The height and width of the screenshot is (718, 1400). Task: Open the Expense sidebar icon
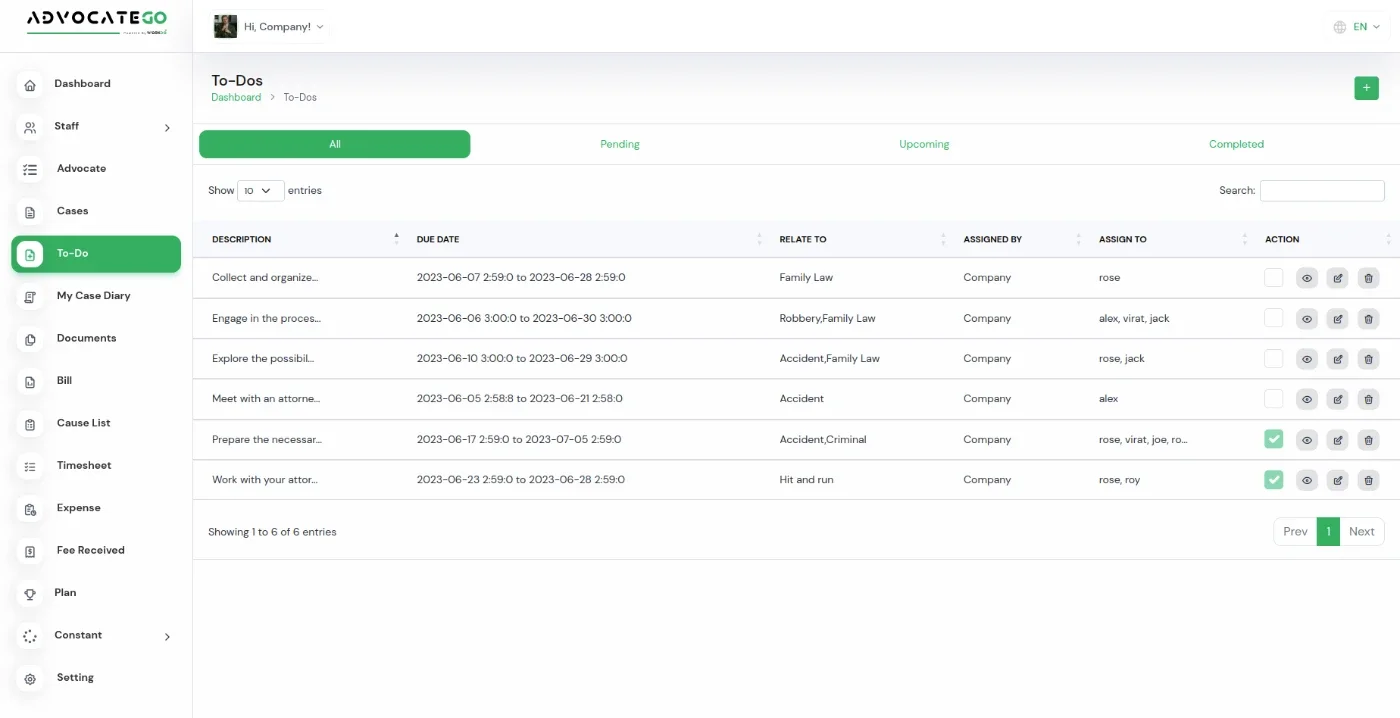click(30, 509)
